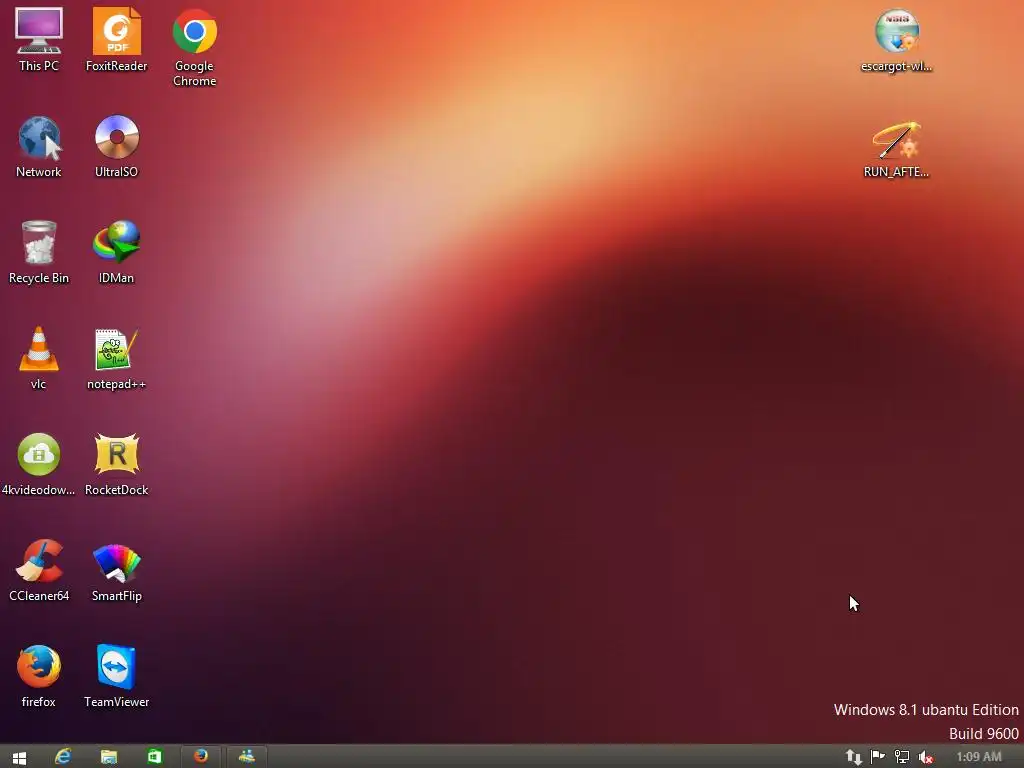Screen dimensions: 1024x768
Task: Select the firefox desktop shortcut
Action: coord(39,676)
